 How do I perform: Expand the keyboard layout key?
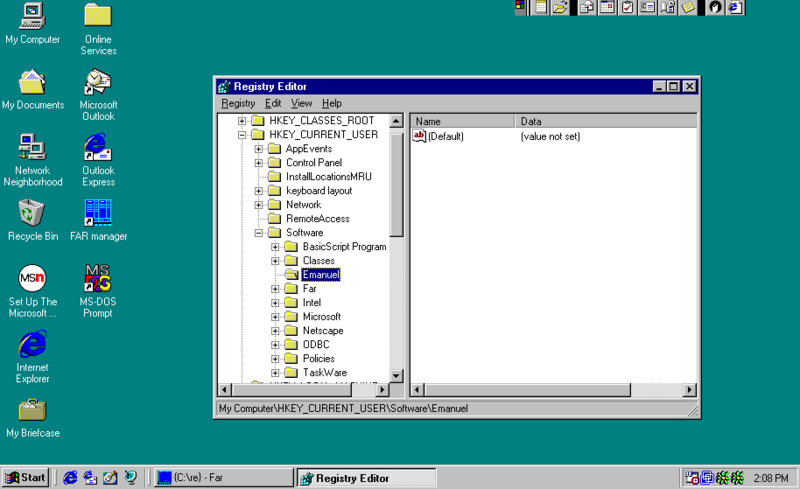click(259, 191)
